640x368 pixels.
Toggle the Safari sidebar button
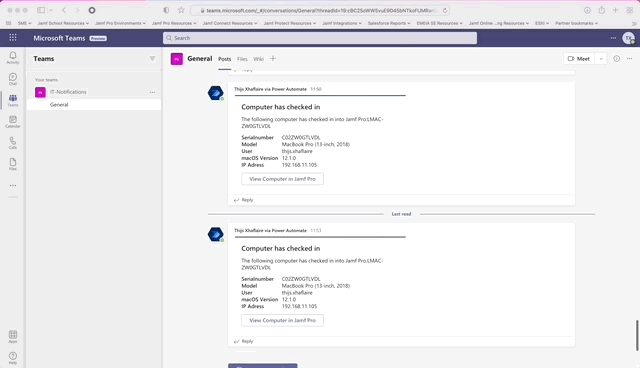[41, 10]
